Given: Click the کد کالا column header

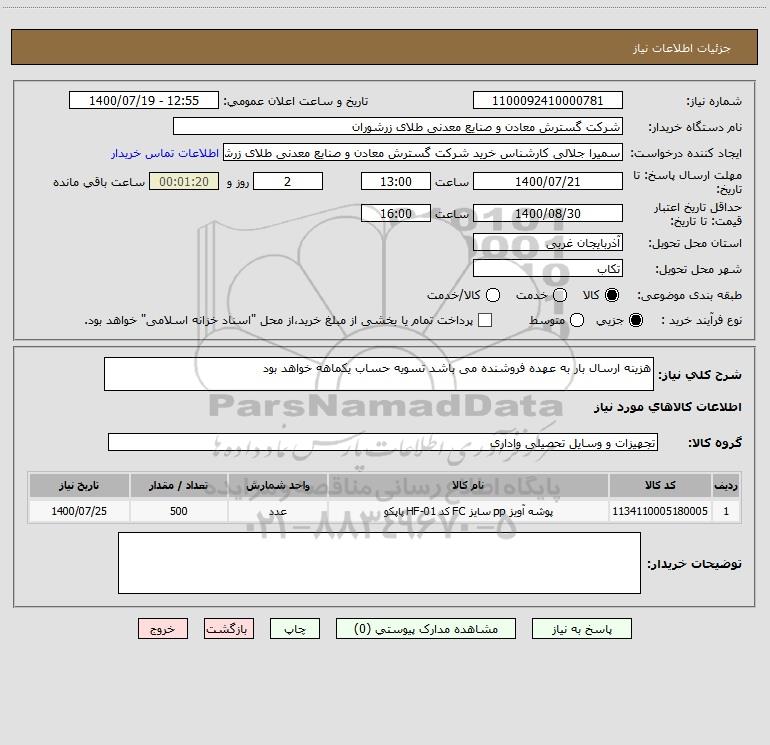Looking at the screenshot, I should click(660, 485).
